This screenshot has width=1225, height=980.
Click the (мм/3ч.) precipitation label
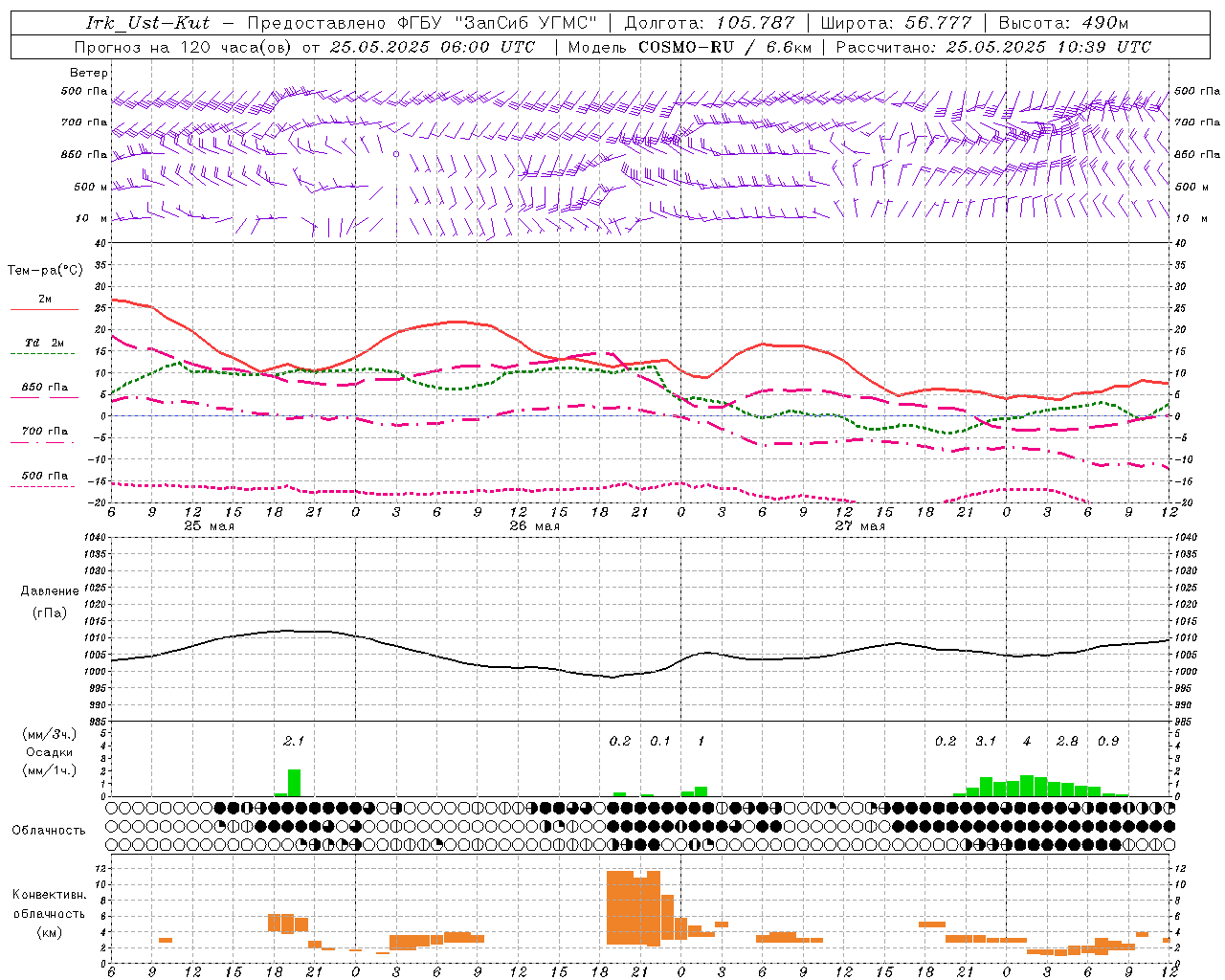50,734
